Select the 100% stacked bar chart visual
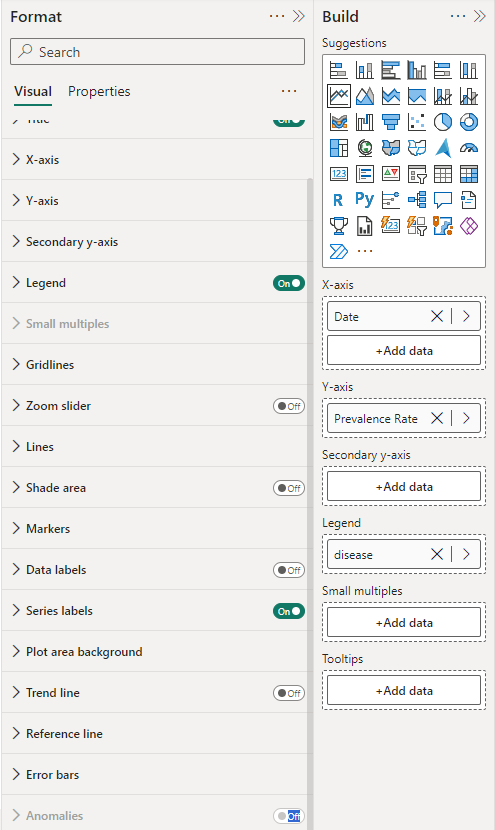495x830 pixels. point(443,70)
